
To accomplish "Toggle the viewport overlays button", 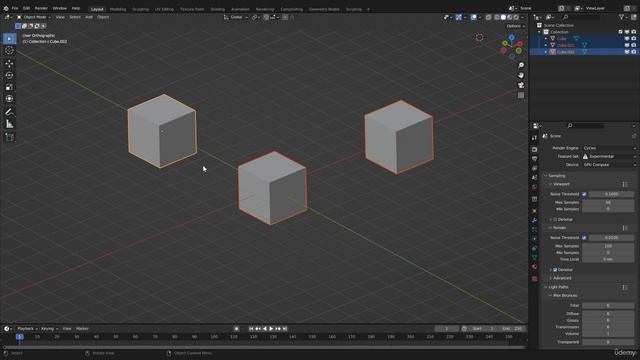I will point(473,17).
